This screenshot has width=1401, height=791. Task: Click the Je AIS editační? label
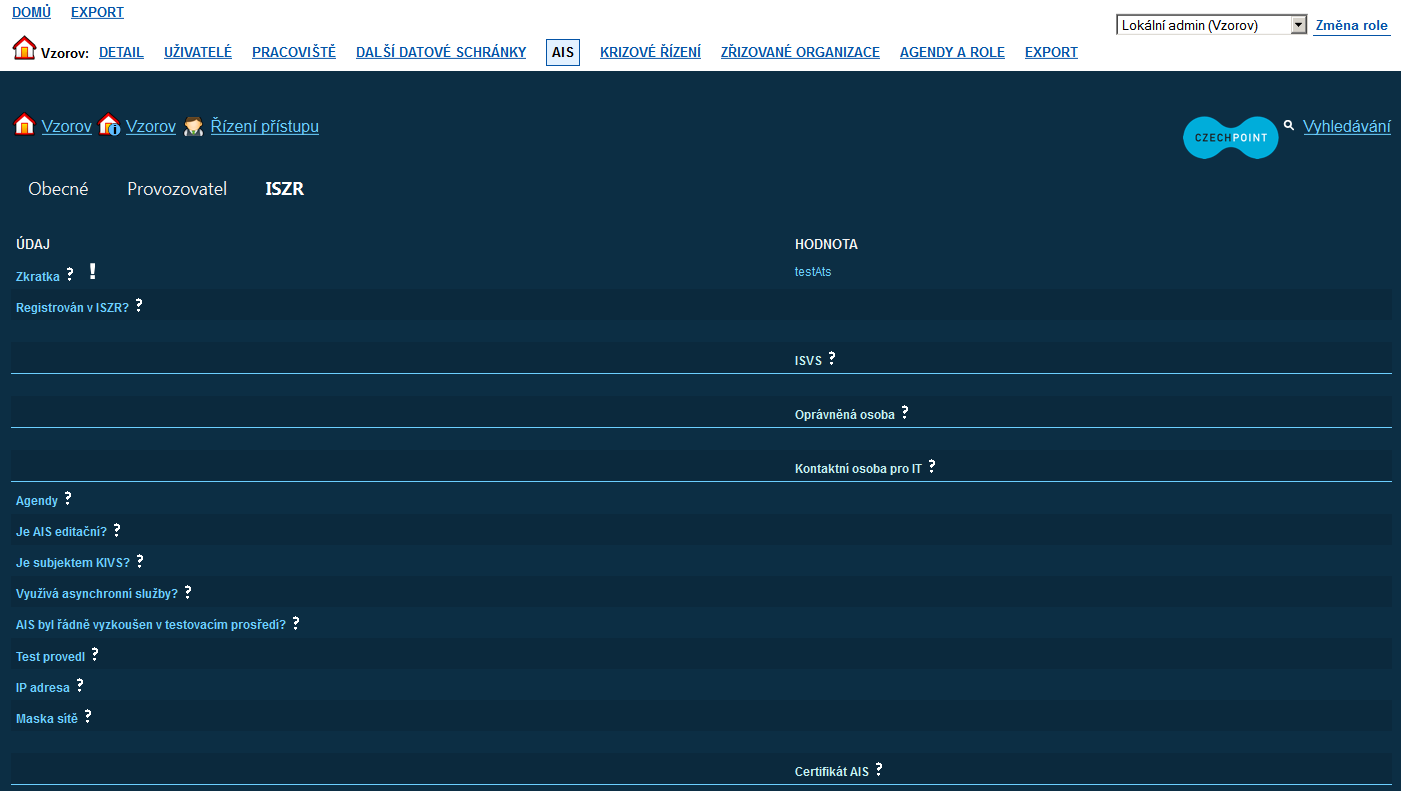(61, 532)
